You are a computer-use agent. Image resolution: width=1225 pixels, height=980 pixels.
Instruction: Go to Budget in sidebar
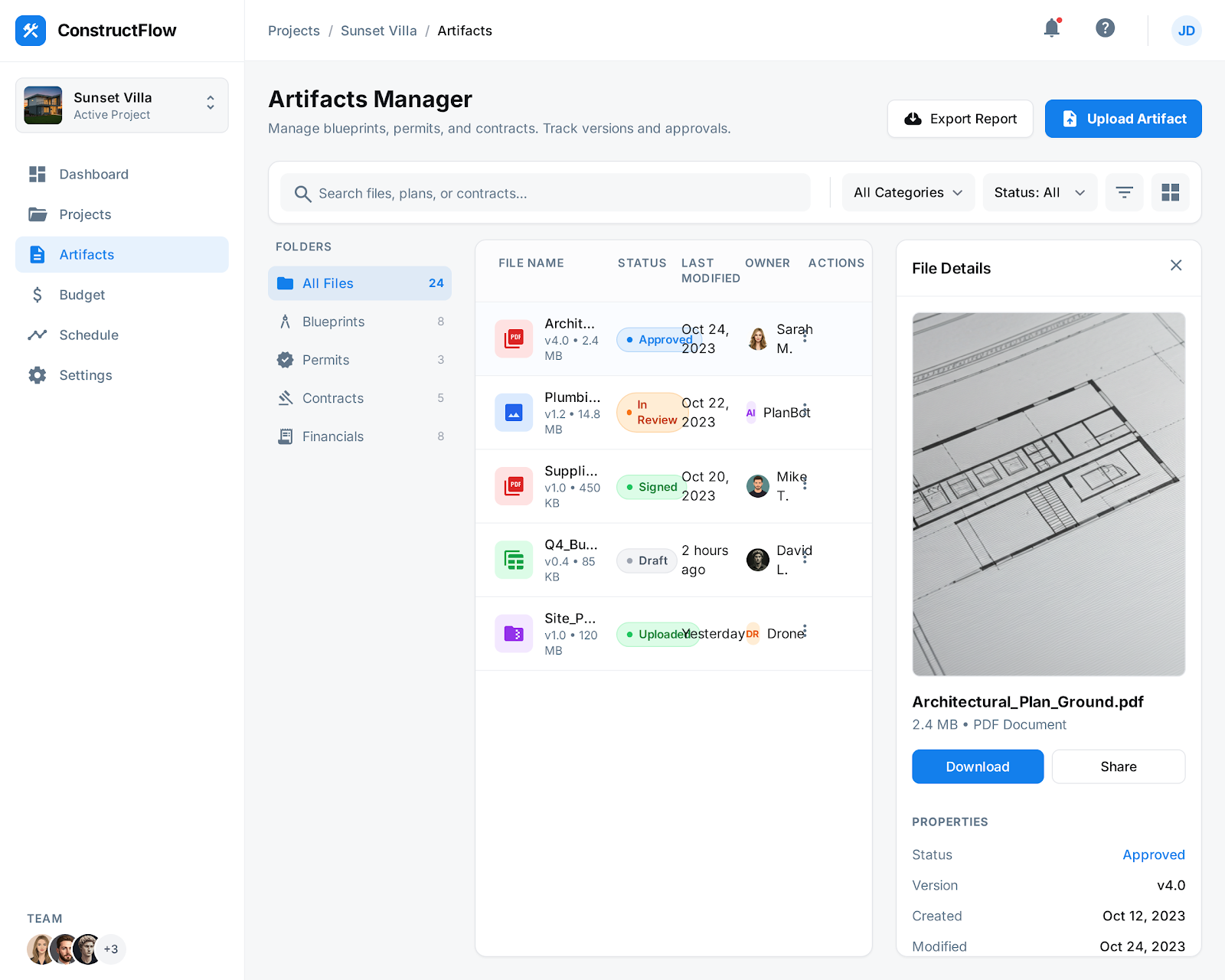82,295
